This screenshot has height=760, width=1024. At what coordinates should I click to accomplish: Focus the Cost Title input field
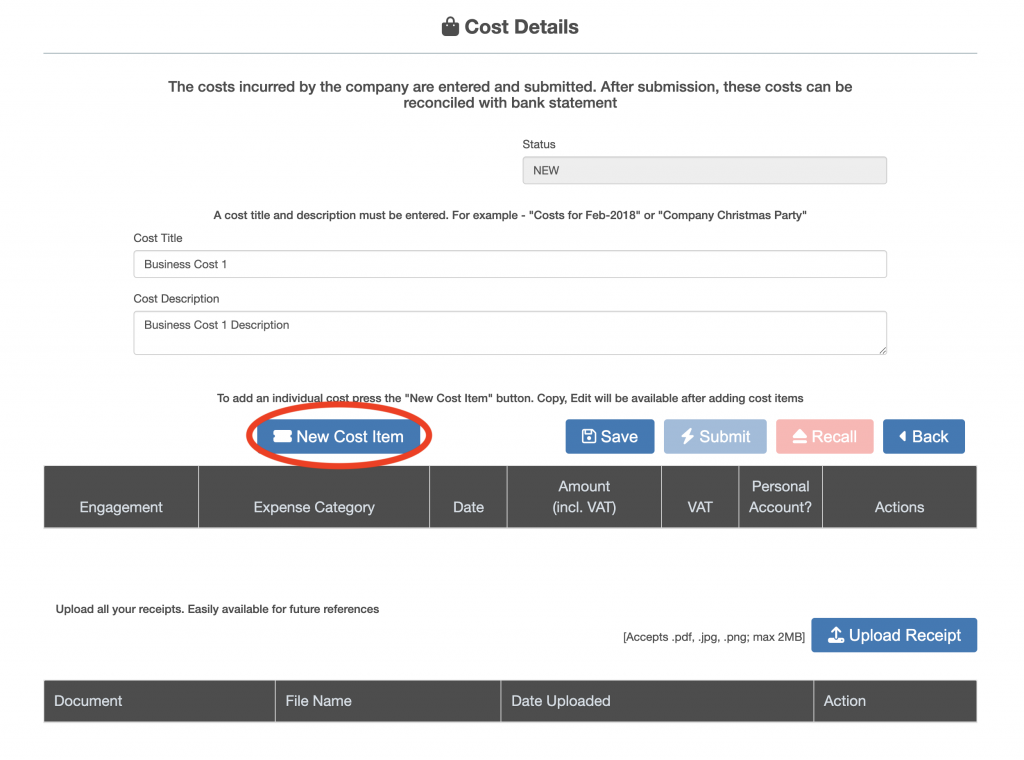510,264
